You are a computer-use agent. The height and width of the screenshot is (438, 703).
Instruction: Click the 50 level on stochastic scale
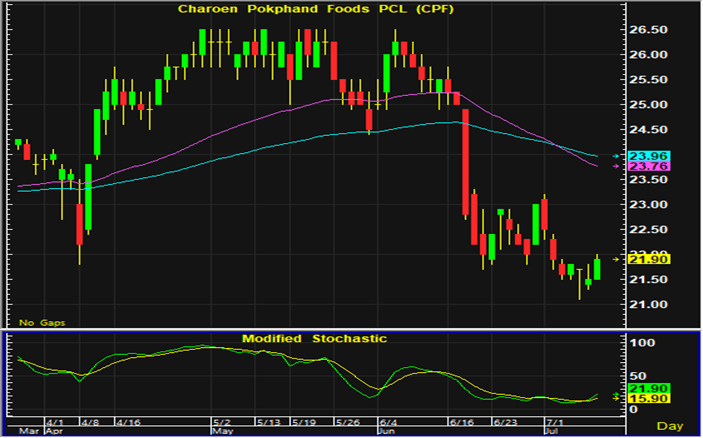coord(638,377)
